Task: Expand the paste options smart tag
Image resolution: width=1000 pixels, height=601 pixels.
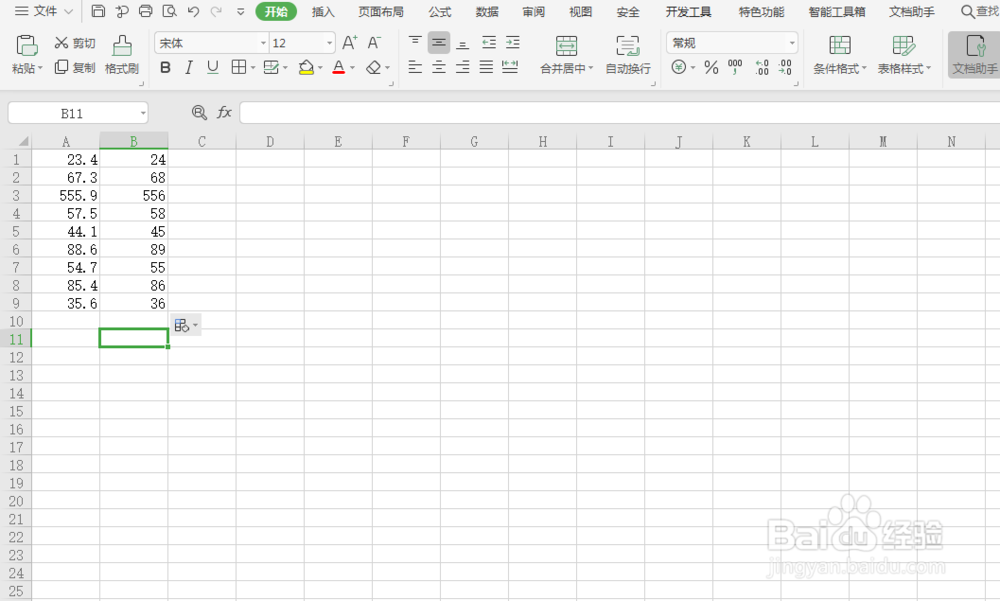Action: 186,325
